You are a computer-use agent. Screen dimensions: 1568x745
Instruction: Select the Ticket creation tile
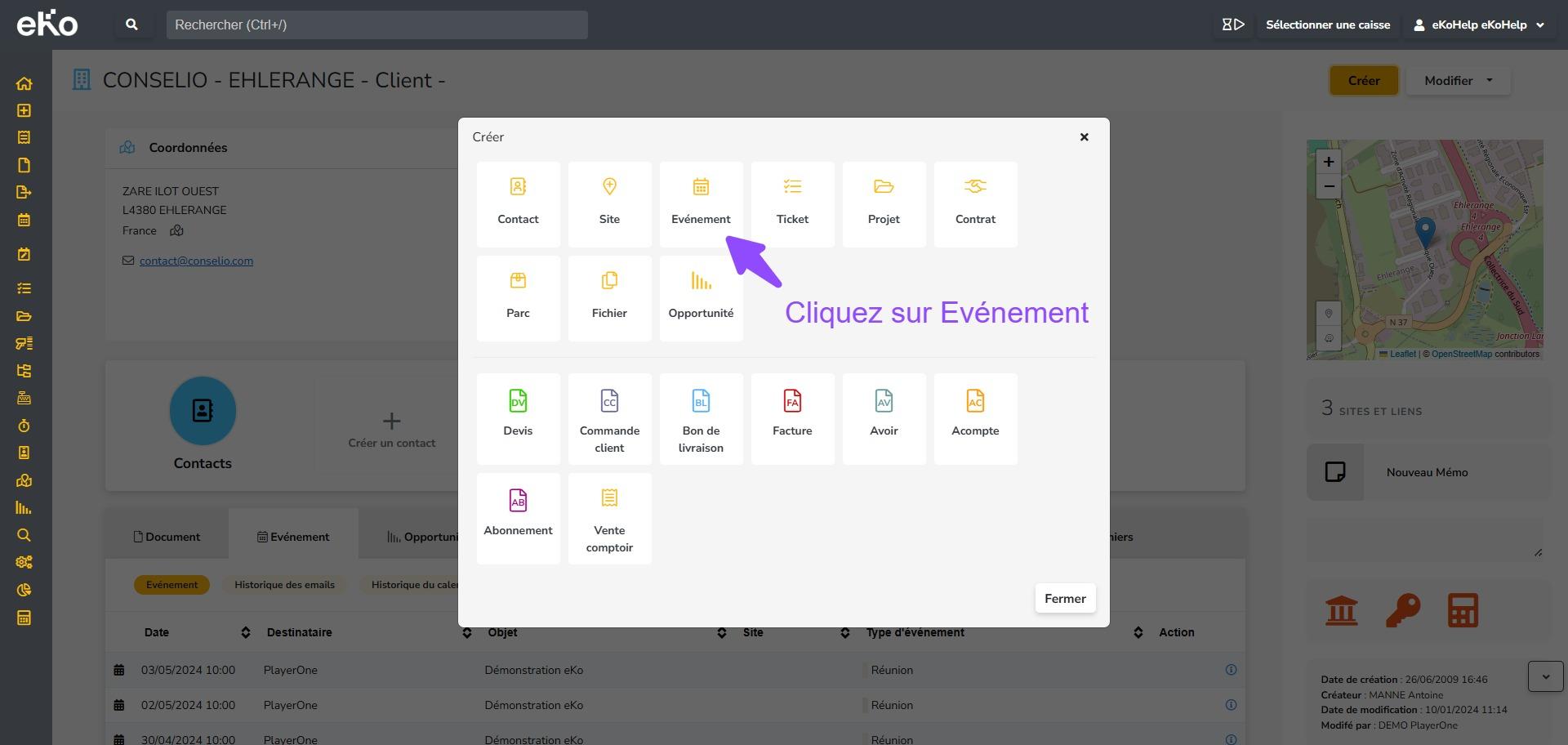[x=792, y=203]
